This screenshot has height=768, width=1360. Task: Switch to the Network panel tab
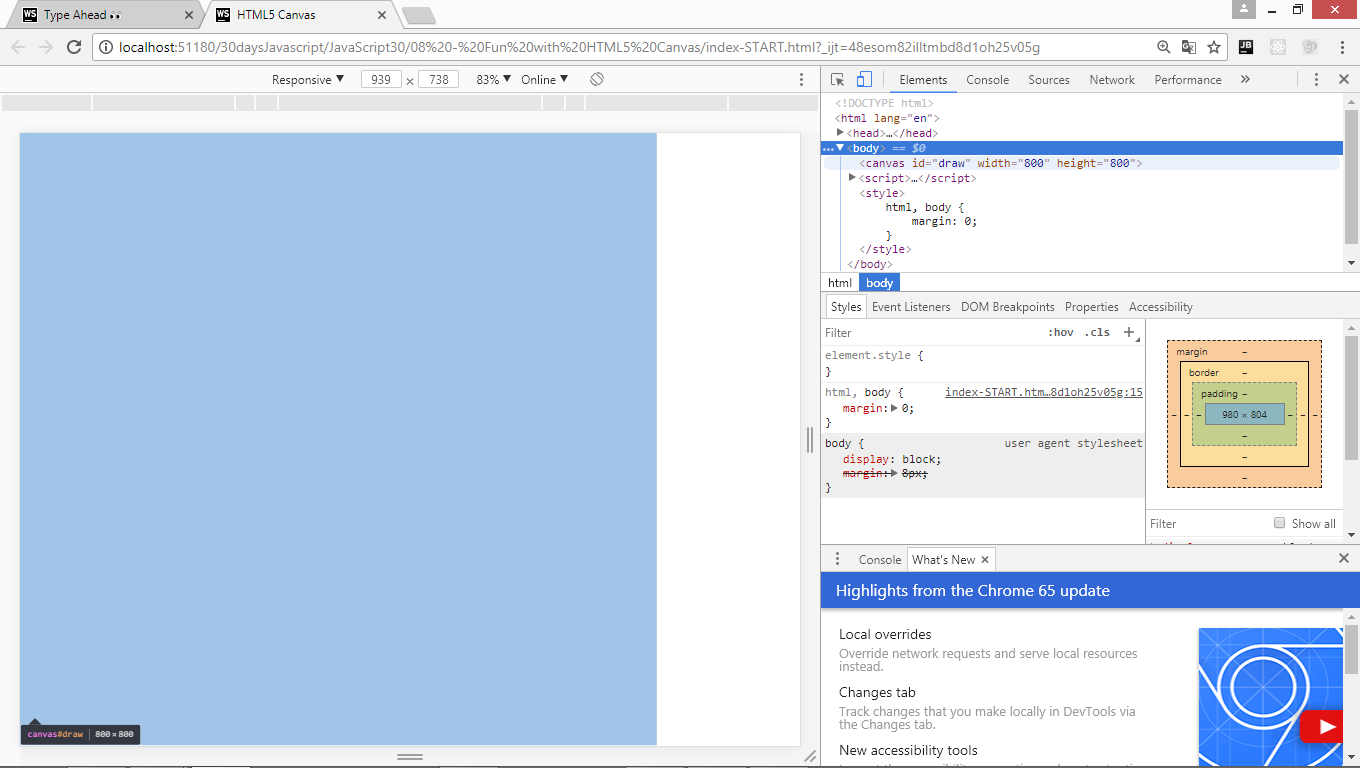[x=1111, y=79]
